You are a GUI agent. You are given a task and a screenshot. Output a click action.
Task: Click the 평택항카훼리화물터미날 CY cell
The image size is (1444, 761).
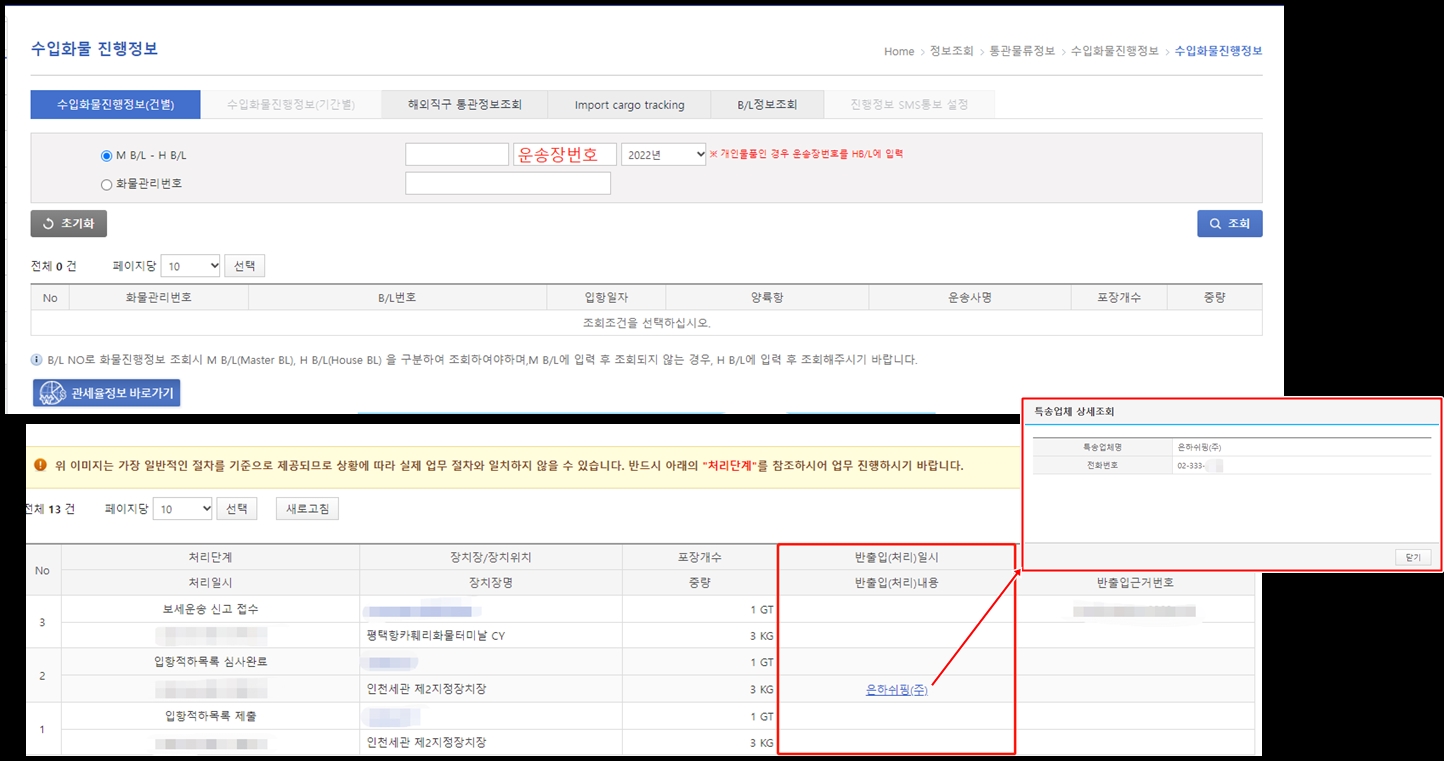[490, 636]
